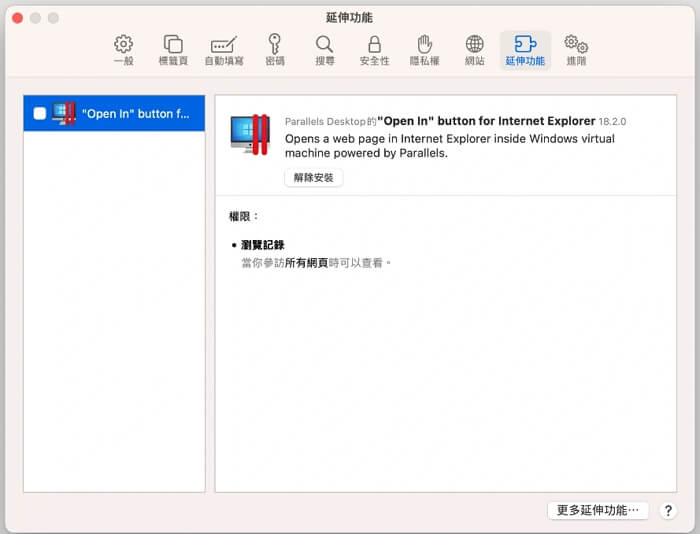Click the large Parallels Desktop icon in details

coord(250,134)
